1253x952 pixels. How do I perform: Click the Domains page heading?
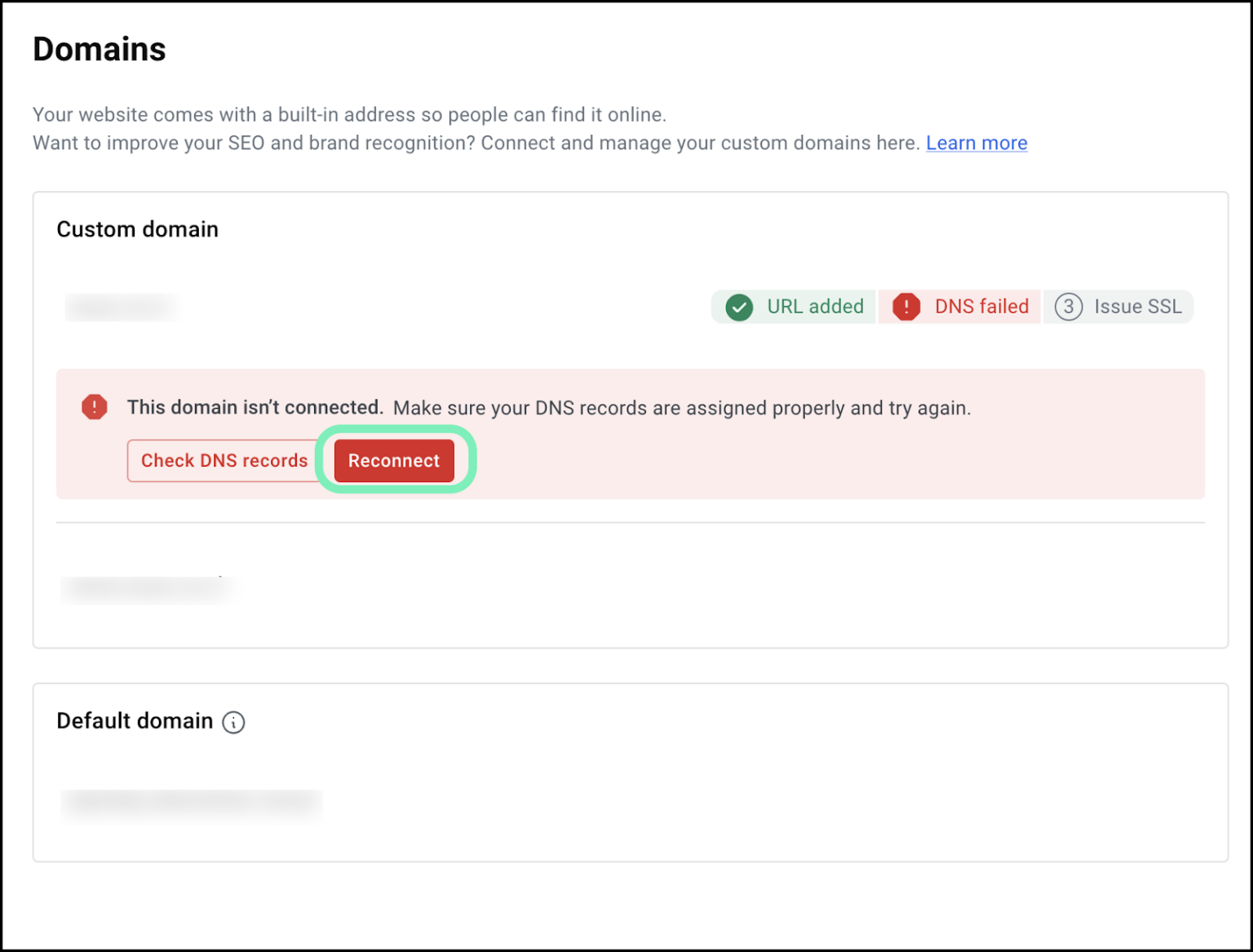pyautogui.click(x=99, y=49)
